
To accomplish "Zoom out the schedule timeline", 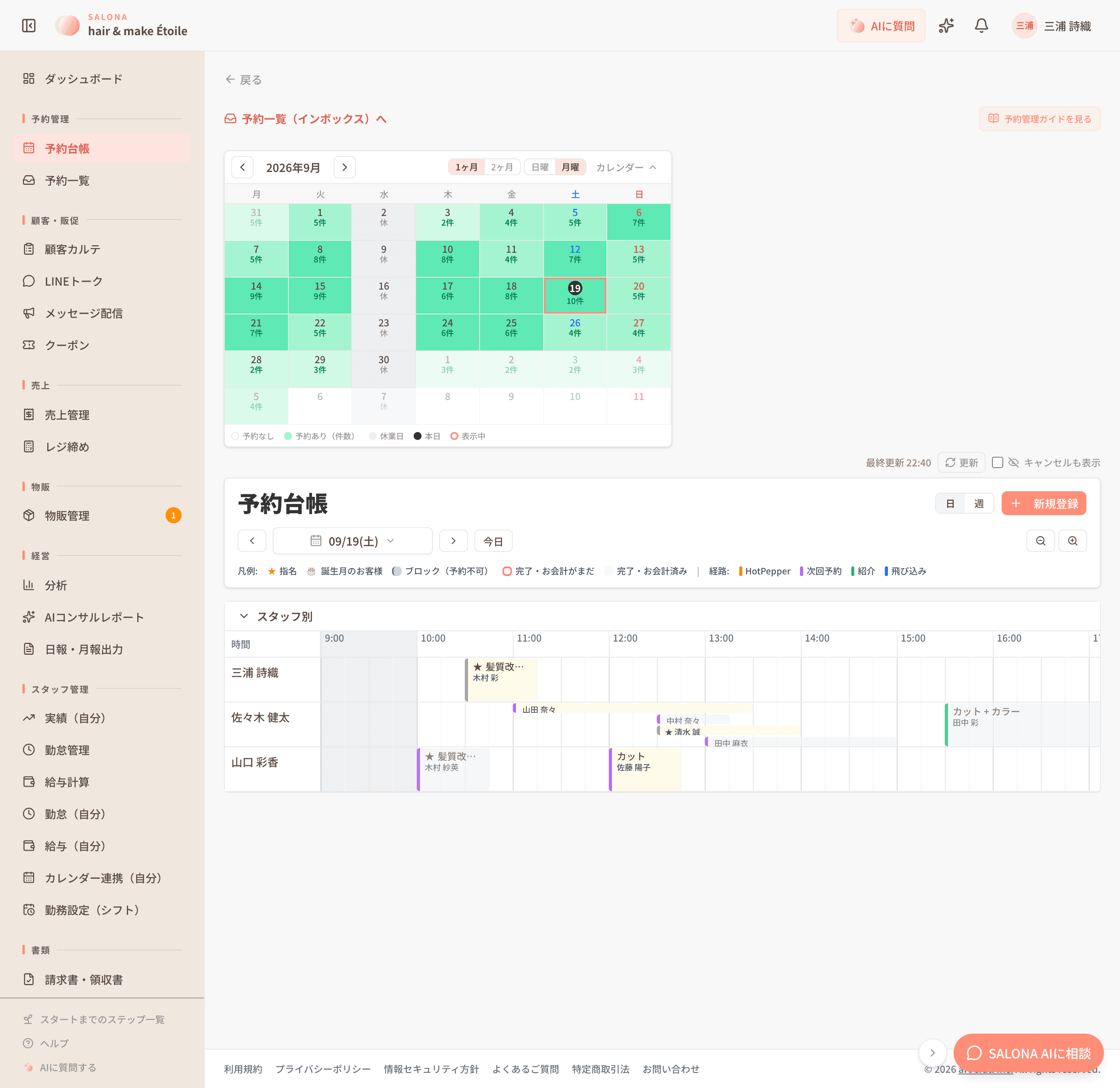I will click(1040, 540).
